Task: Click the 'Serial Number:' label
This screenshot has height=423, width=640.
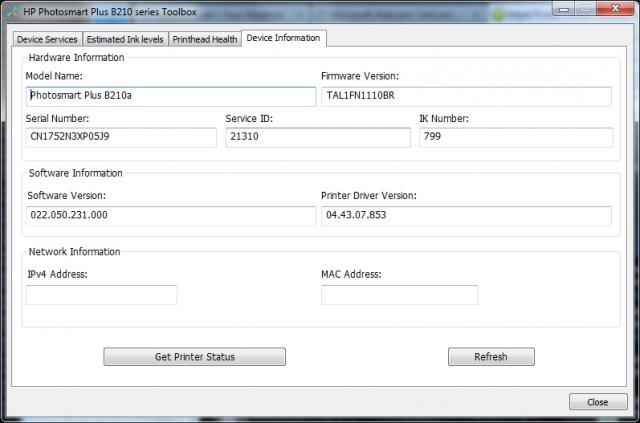Action: pyautogui.click(x=57, y=118)
